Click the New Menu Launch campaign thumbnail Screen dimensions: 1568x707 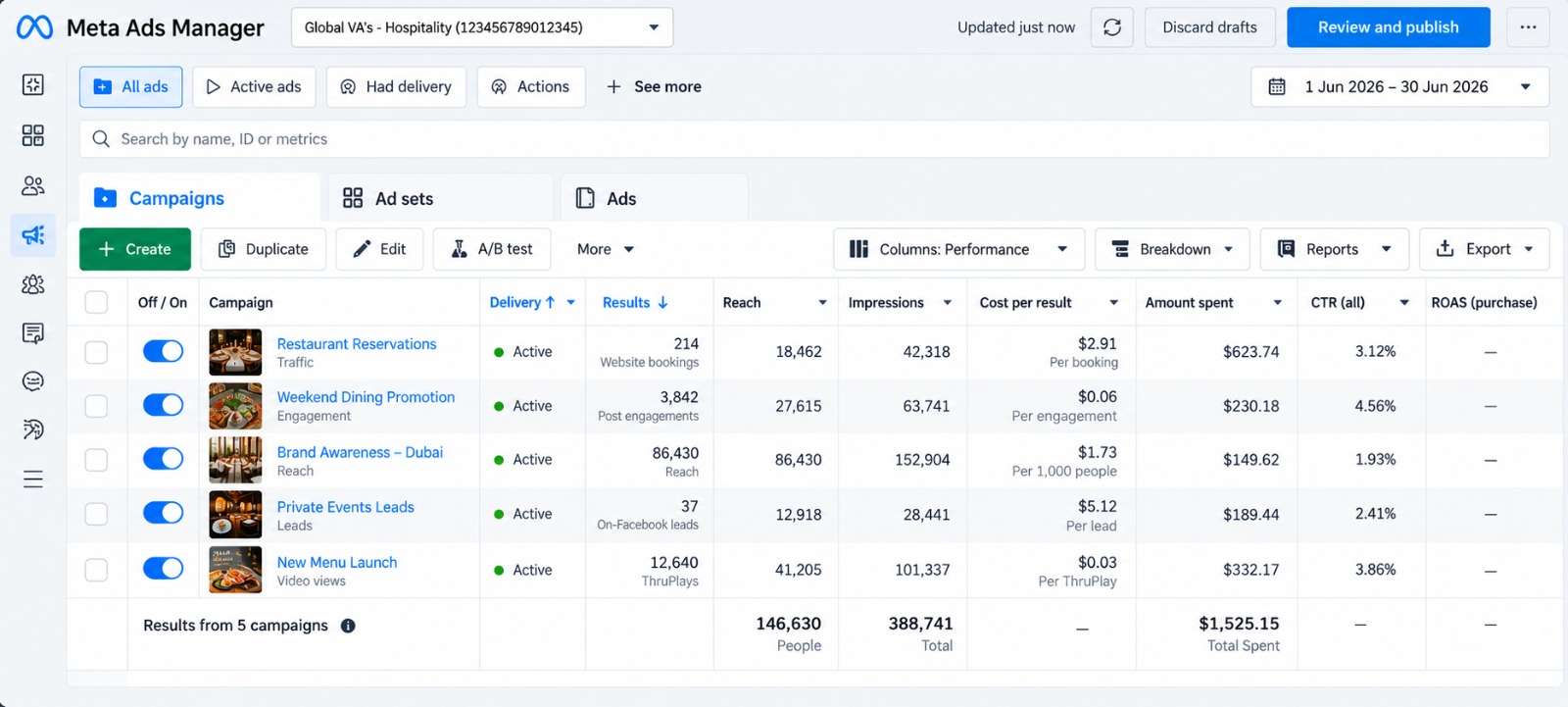[x=235, y=570]
